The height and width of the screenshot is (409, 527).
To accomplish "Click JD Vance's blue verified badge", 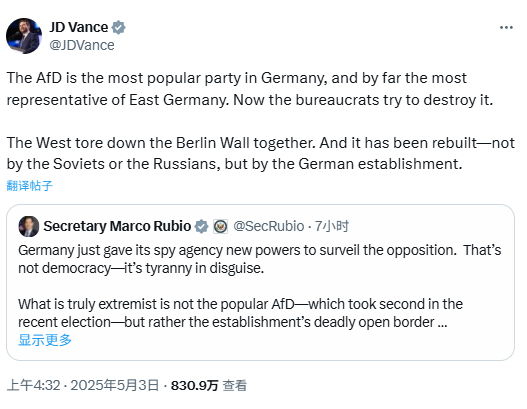I will point(119,28).
